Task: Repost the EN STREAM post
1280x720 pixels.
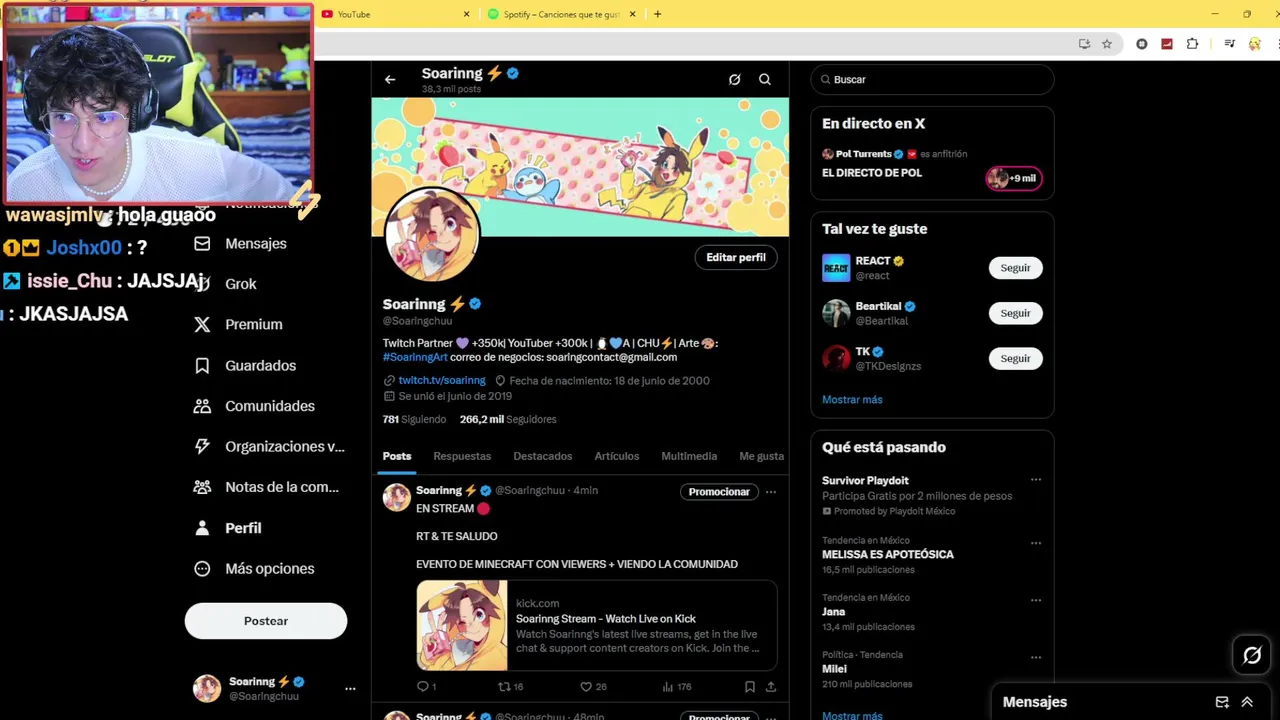Action: pos(511,687)
